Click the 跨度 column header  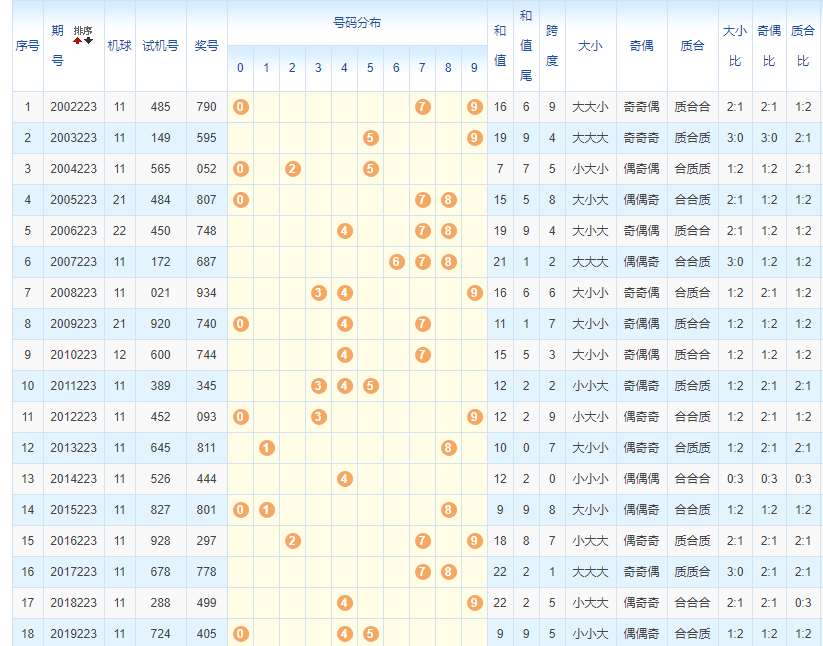(552, 46)
